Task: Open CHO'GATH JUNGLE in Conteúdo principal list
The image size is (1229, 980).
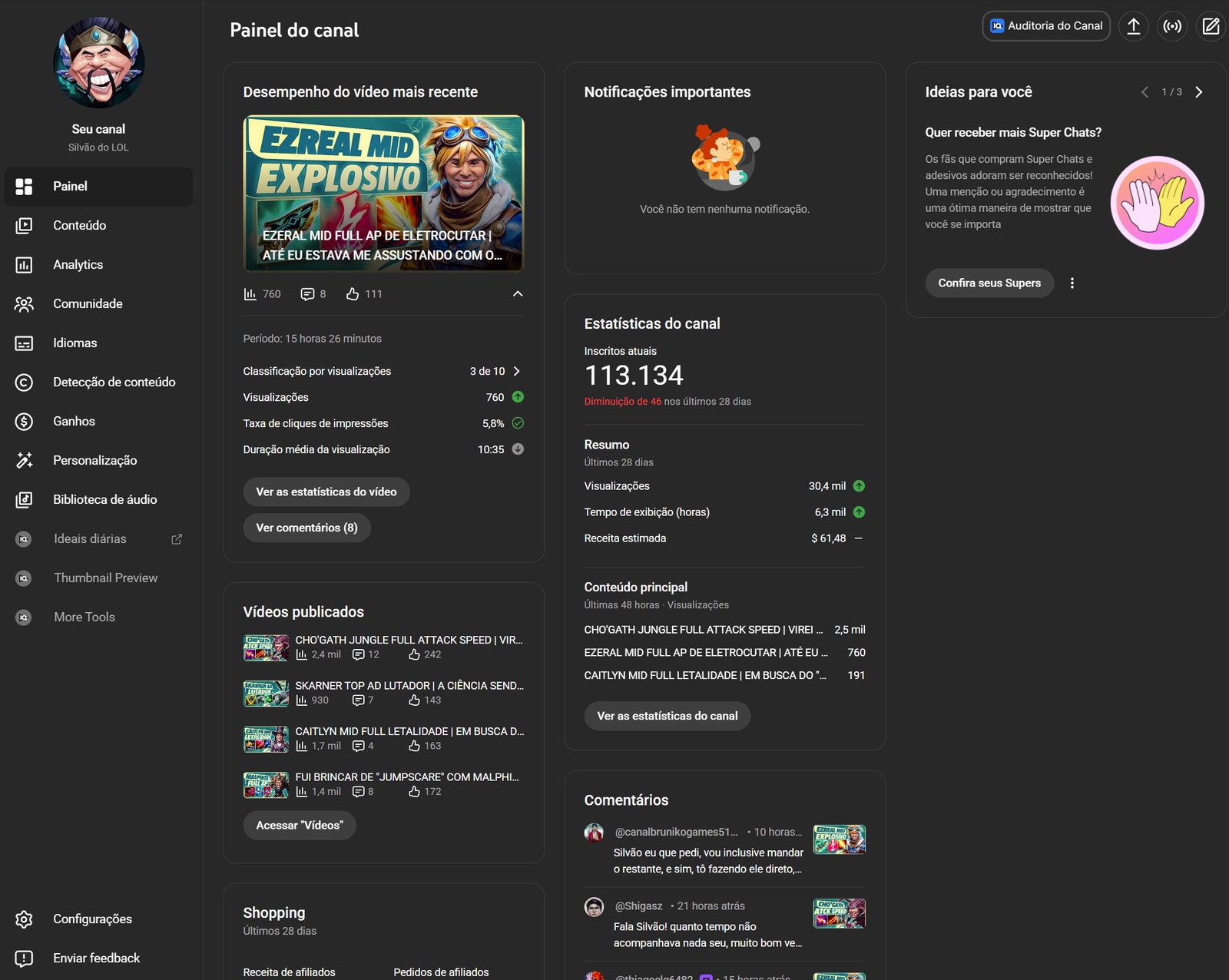Action: [704, 630]
